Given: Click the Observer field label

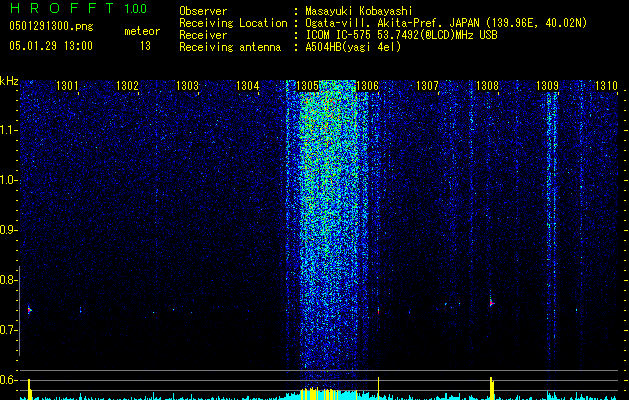Looking at the screenshot, I should 203,11.
